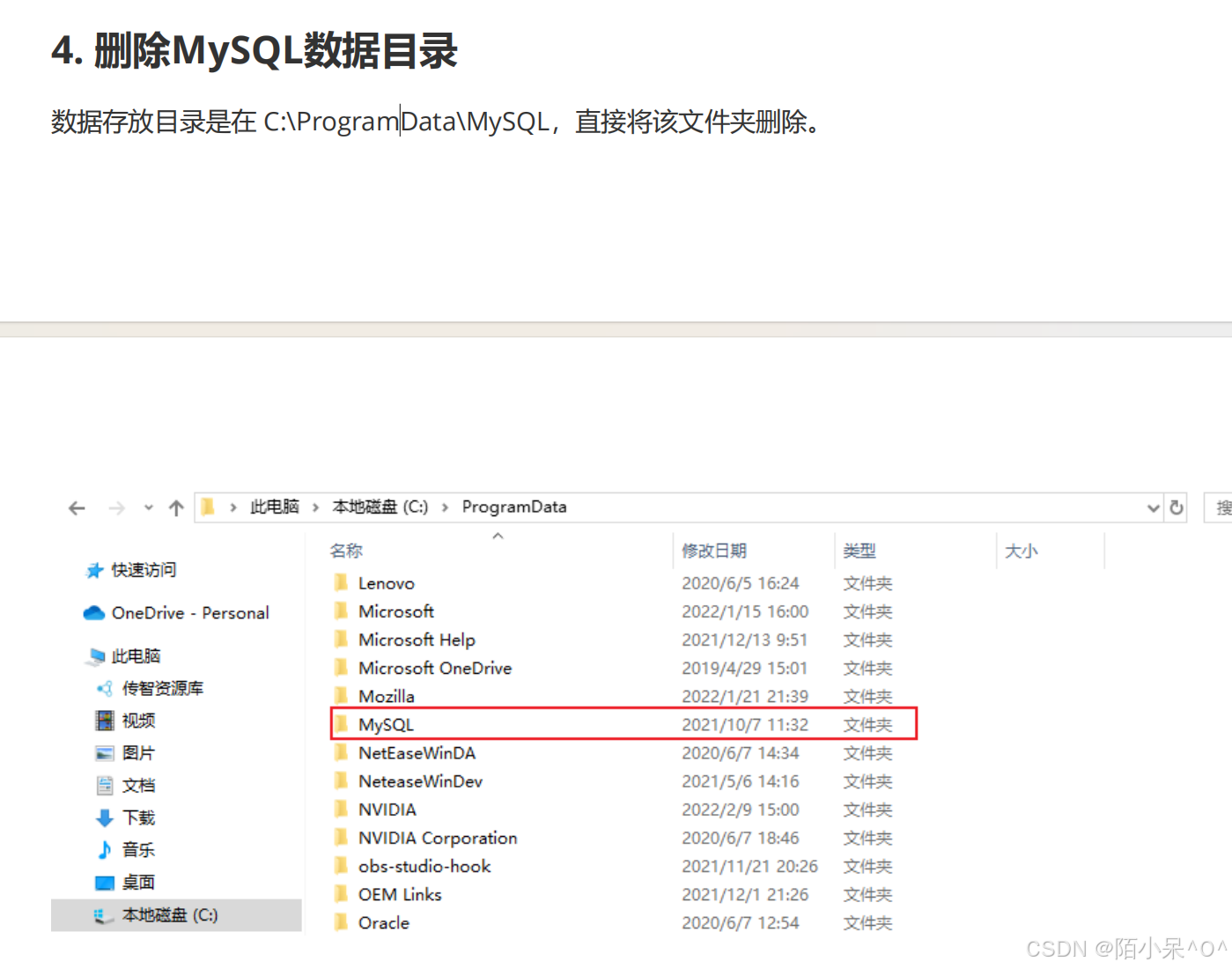The image size is (1232, 969).
Task: Select the NVIDIA Corporation folder icon
Action: point(341,838)
